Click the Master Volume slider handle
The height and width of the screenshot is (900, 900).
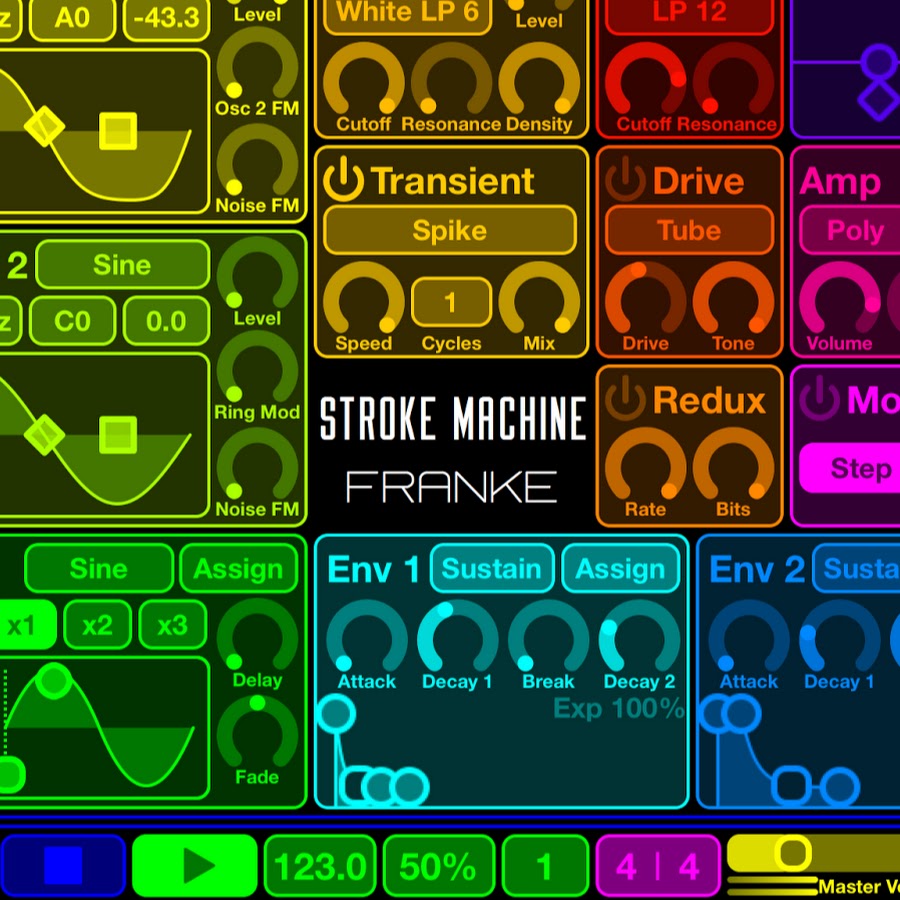(x=793, y=853)
